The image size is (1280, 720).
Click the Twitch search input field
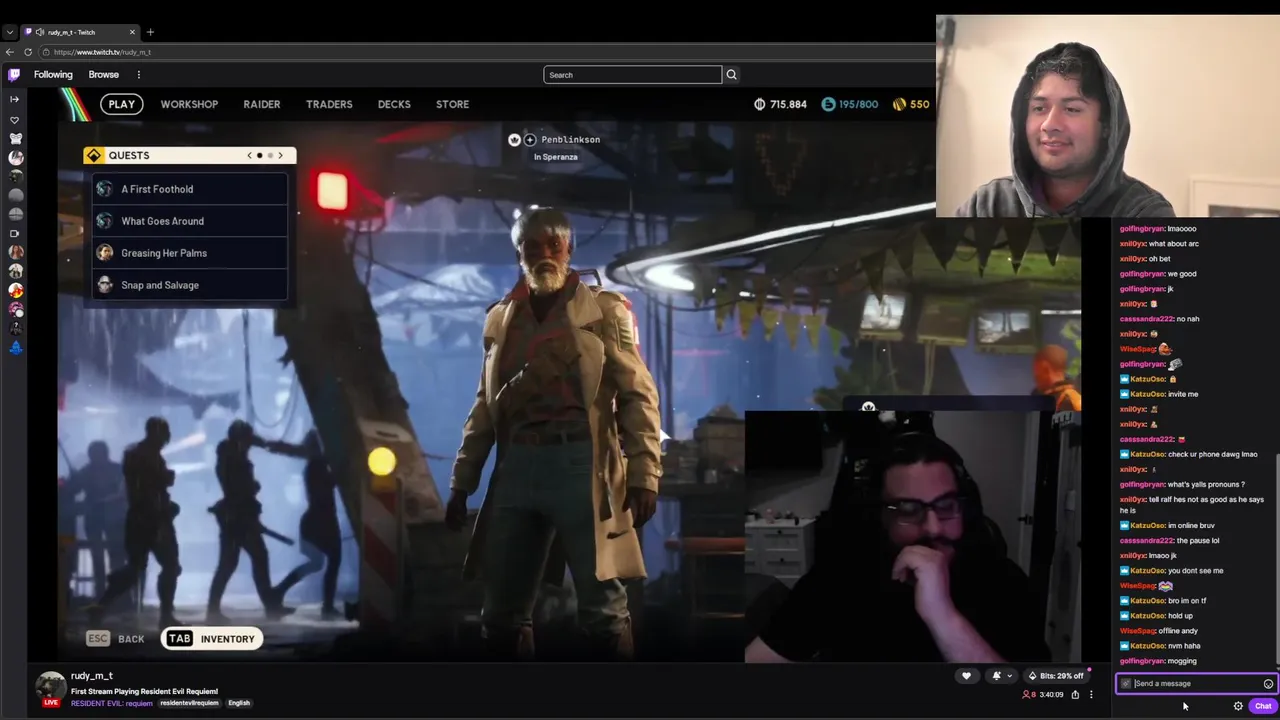[632, 75]
